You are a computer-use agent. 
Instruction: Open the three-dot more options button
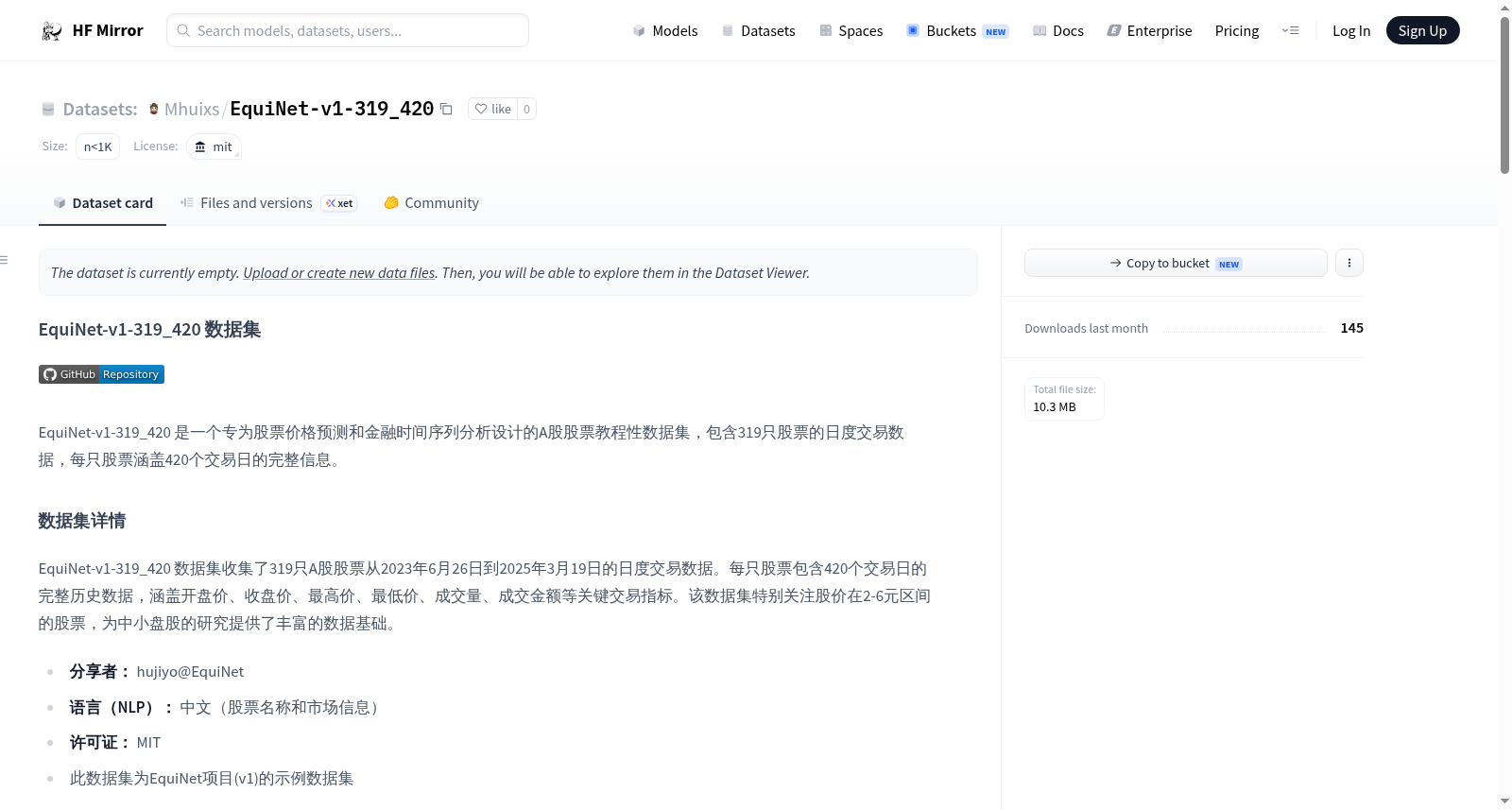pos(1349,263)
